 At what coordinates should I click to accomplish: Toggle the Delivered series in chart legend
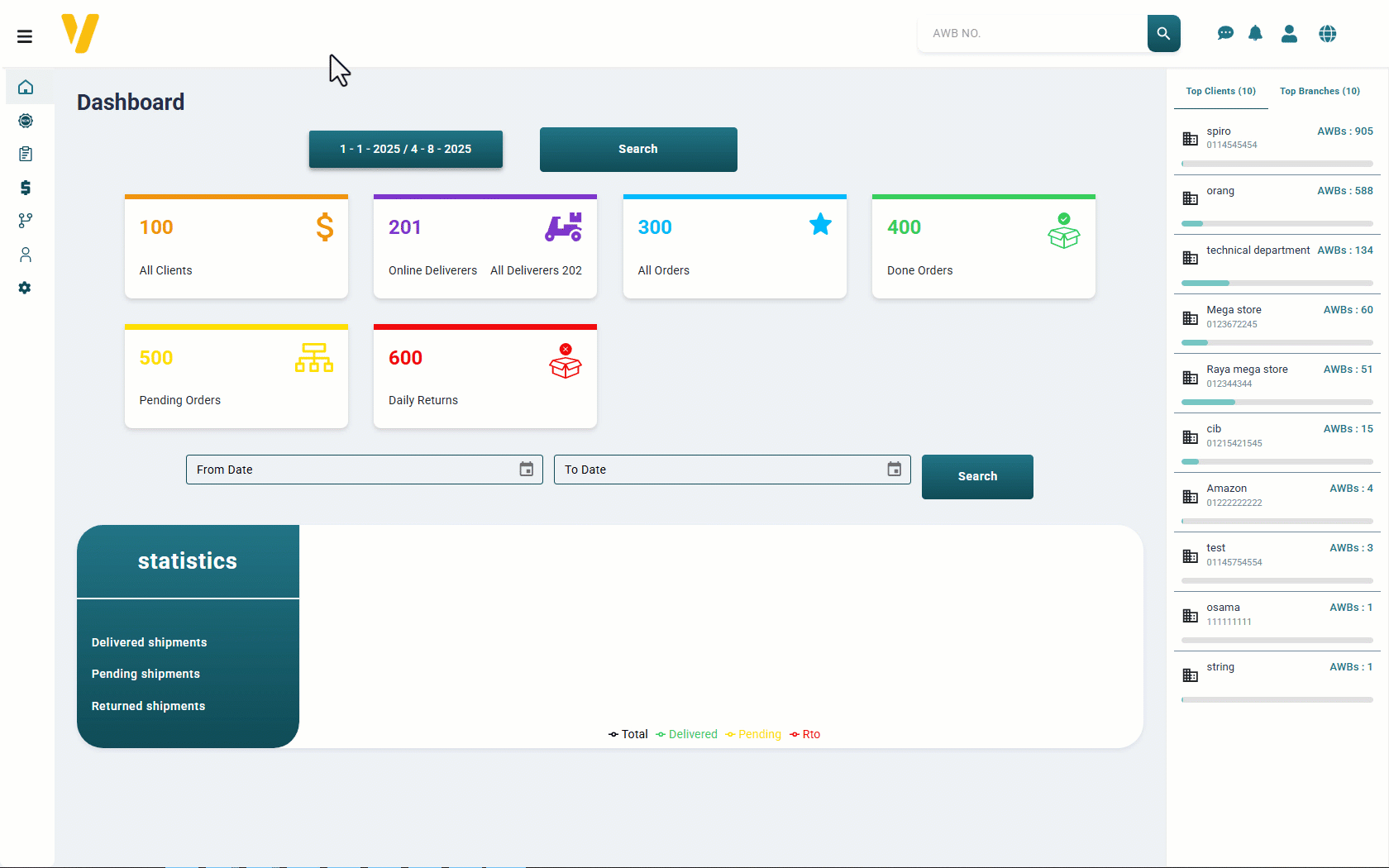pyautogui.click(x=686, y=734)
